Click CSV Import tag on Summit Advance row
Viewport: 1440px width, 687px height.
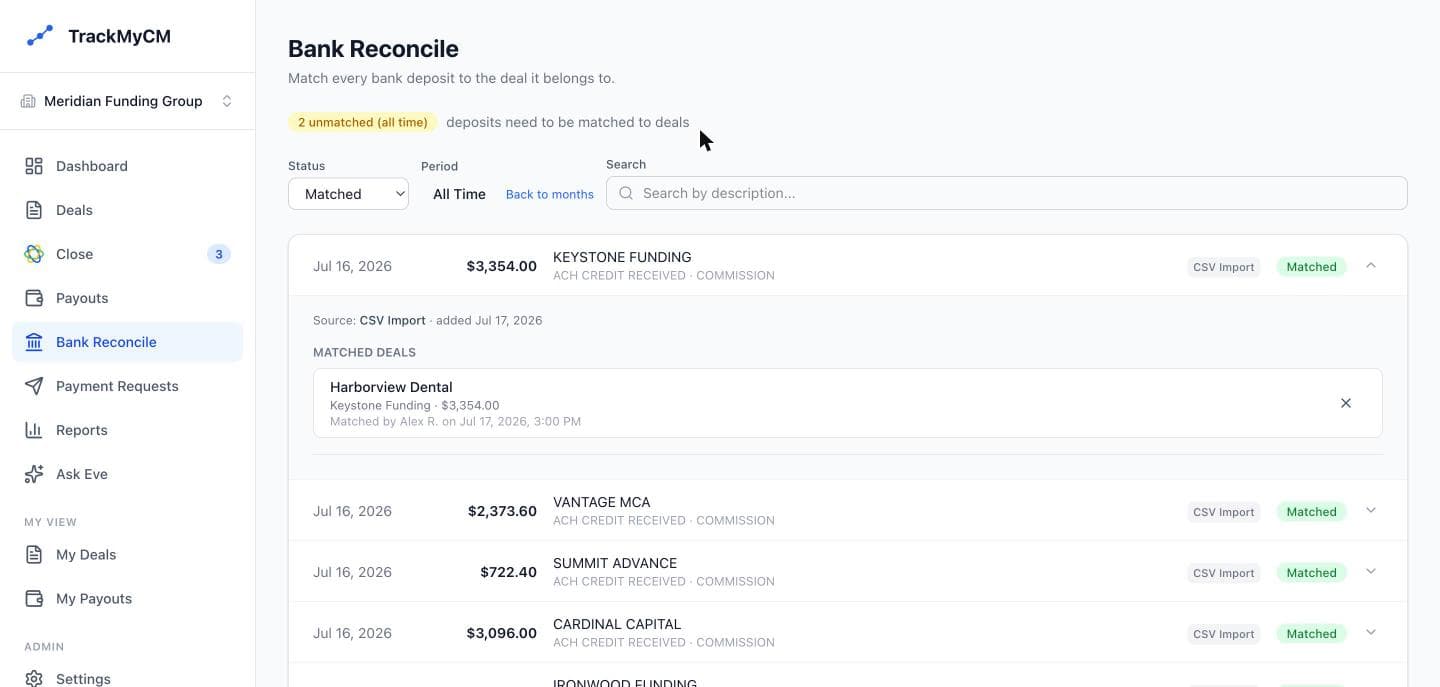click(x=1224, y=573)
